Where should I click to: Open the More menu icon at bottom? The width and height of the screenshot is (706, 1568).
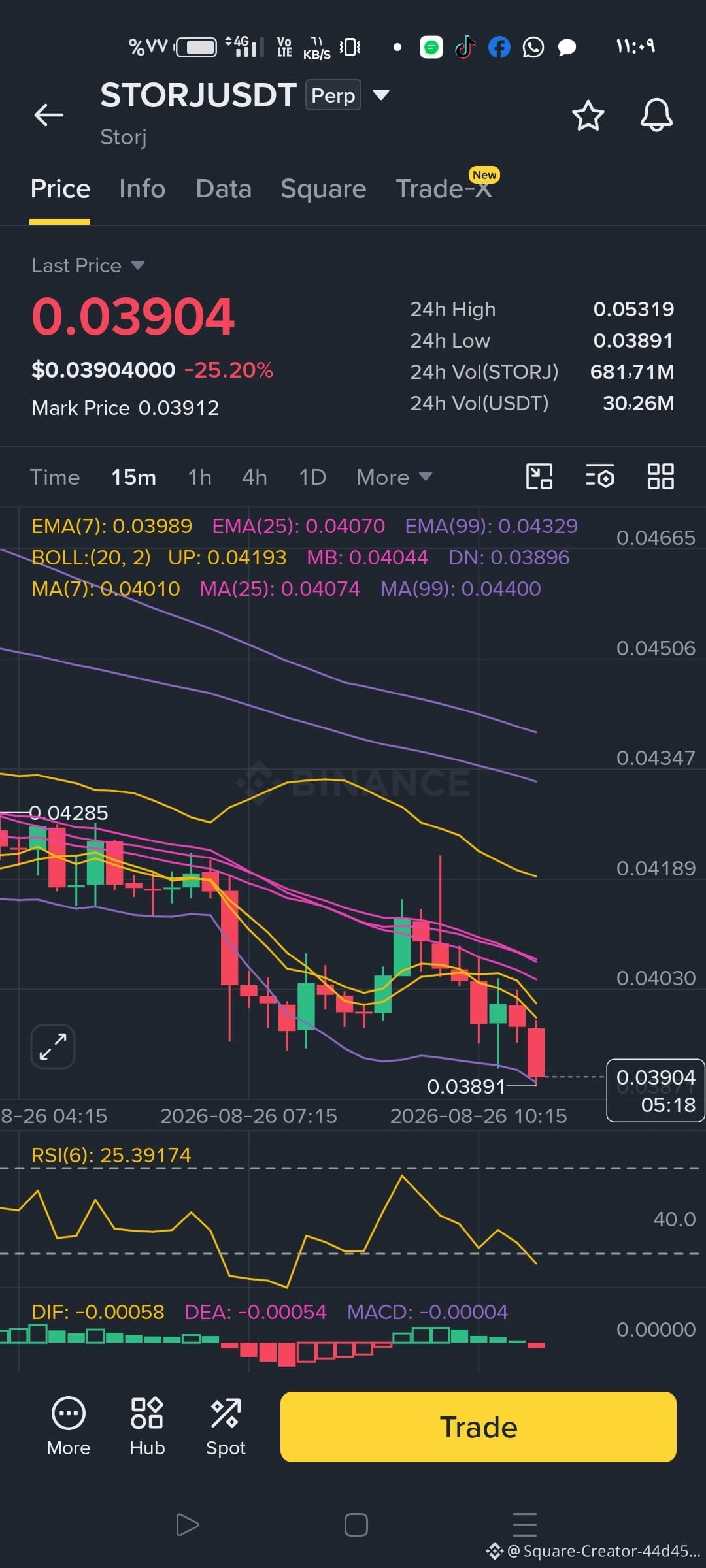point(69,1427)
